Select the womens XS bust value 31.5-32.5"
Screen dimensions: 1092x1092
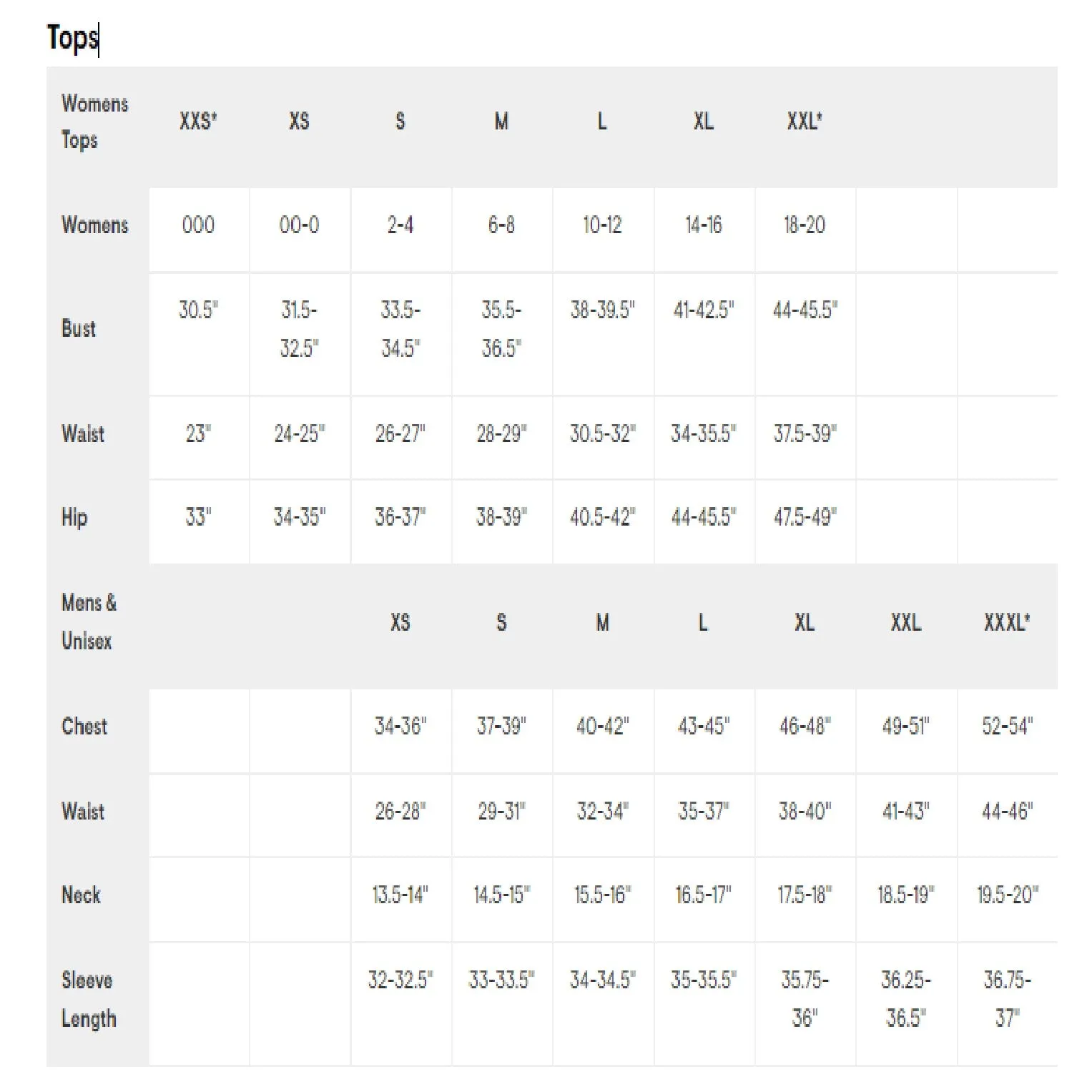[x=299, y=329]
